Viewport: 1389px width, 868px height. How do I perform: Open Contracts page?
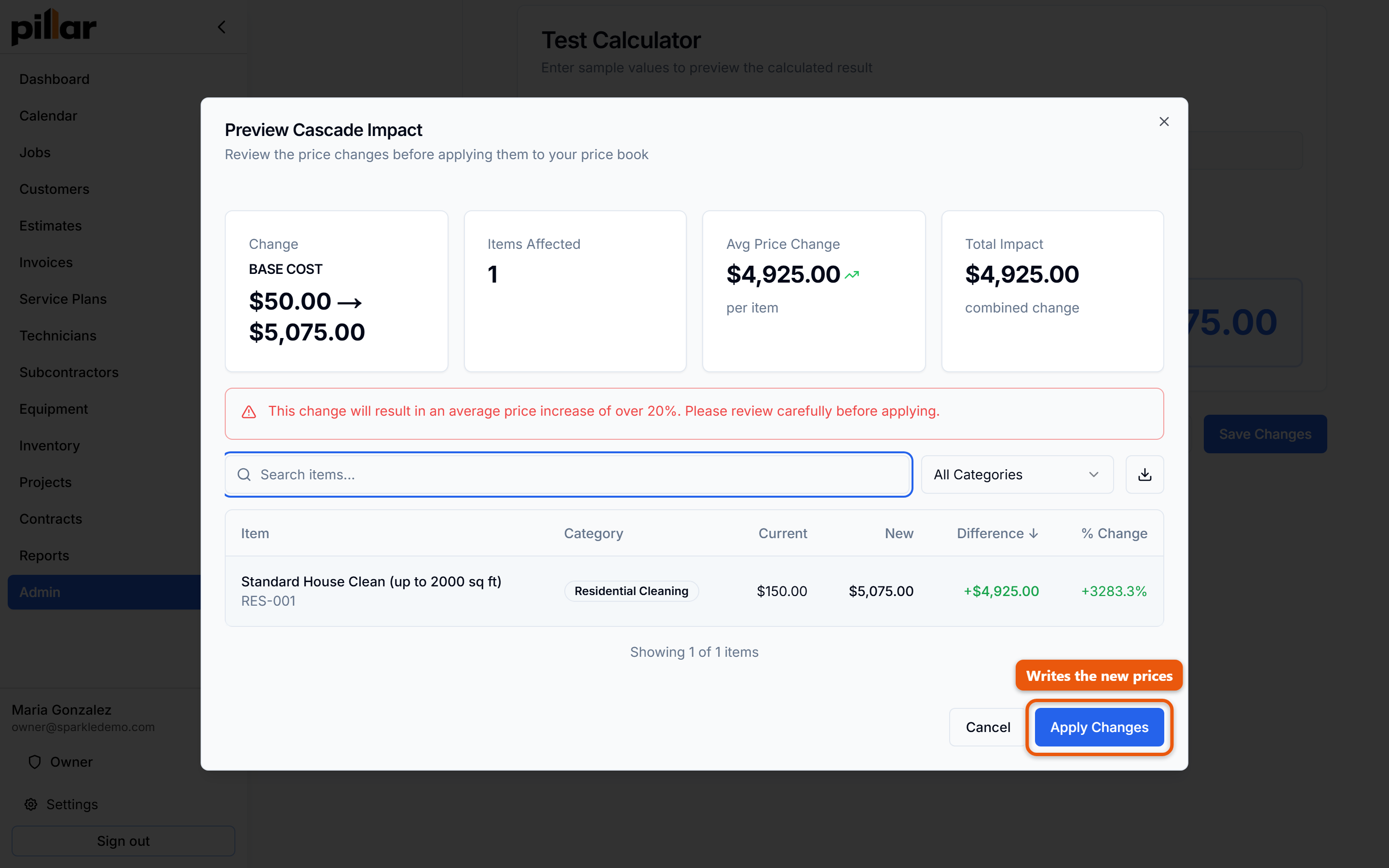click(x=51, y=519)
